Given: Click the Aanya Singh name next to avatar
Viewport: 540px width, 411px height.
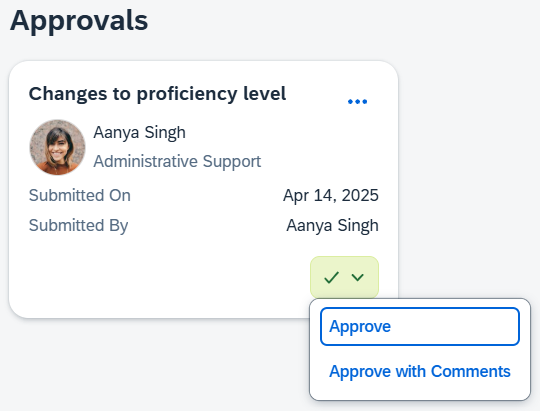Looking at the screenshot, I should [x=139, y=132].
